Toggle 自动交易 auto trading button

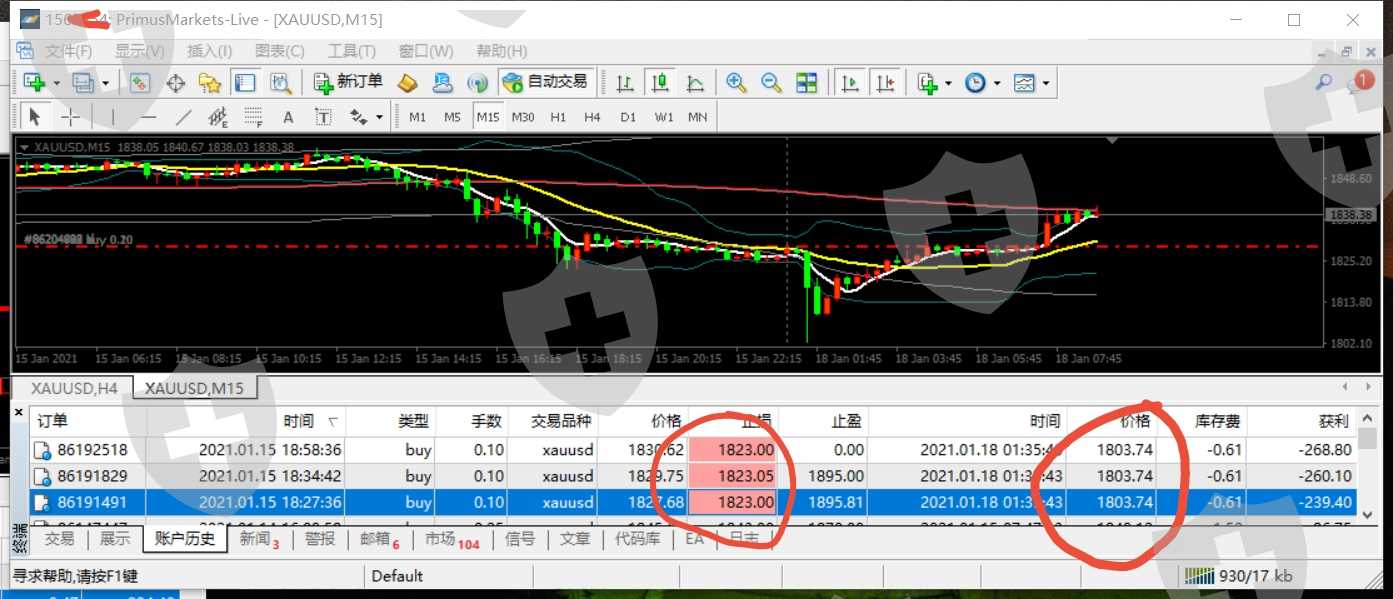tap(546, 83)
